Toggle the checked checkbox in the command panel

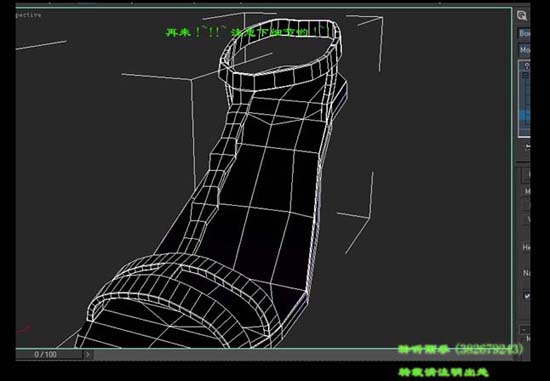[527, 296]
